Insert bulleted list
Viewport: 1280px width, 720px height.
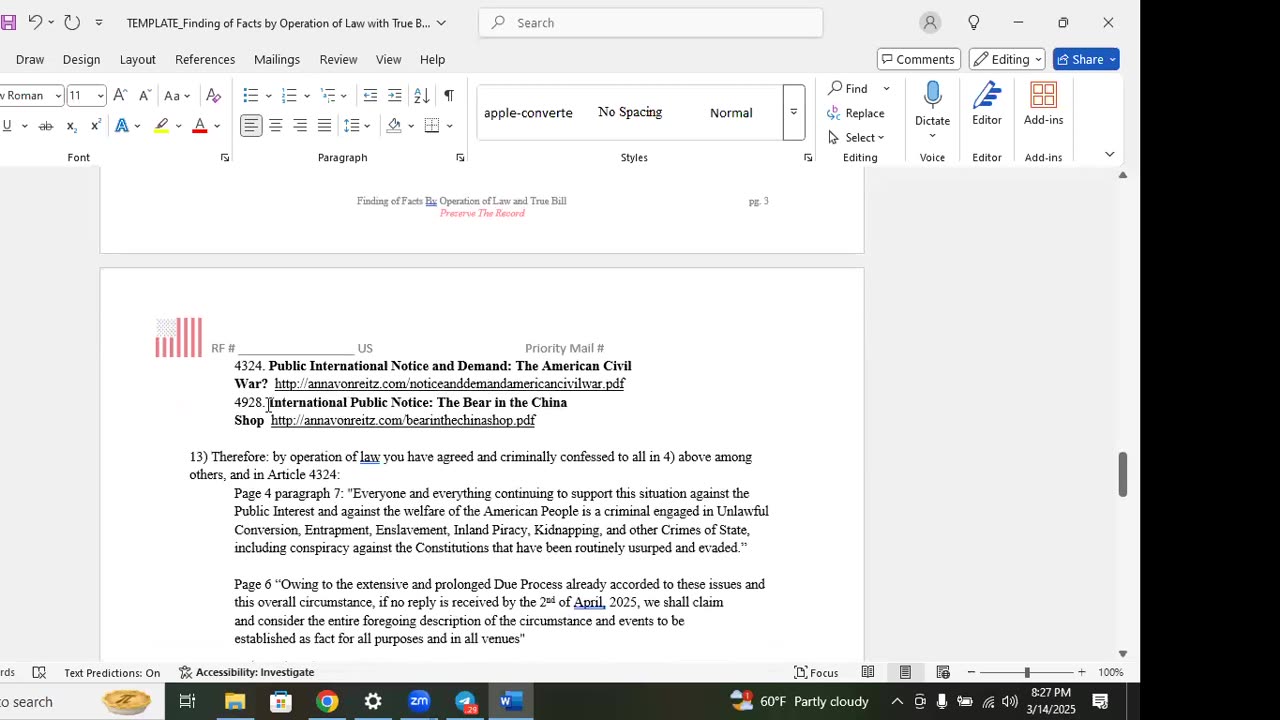(251, 96)
